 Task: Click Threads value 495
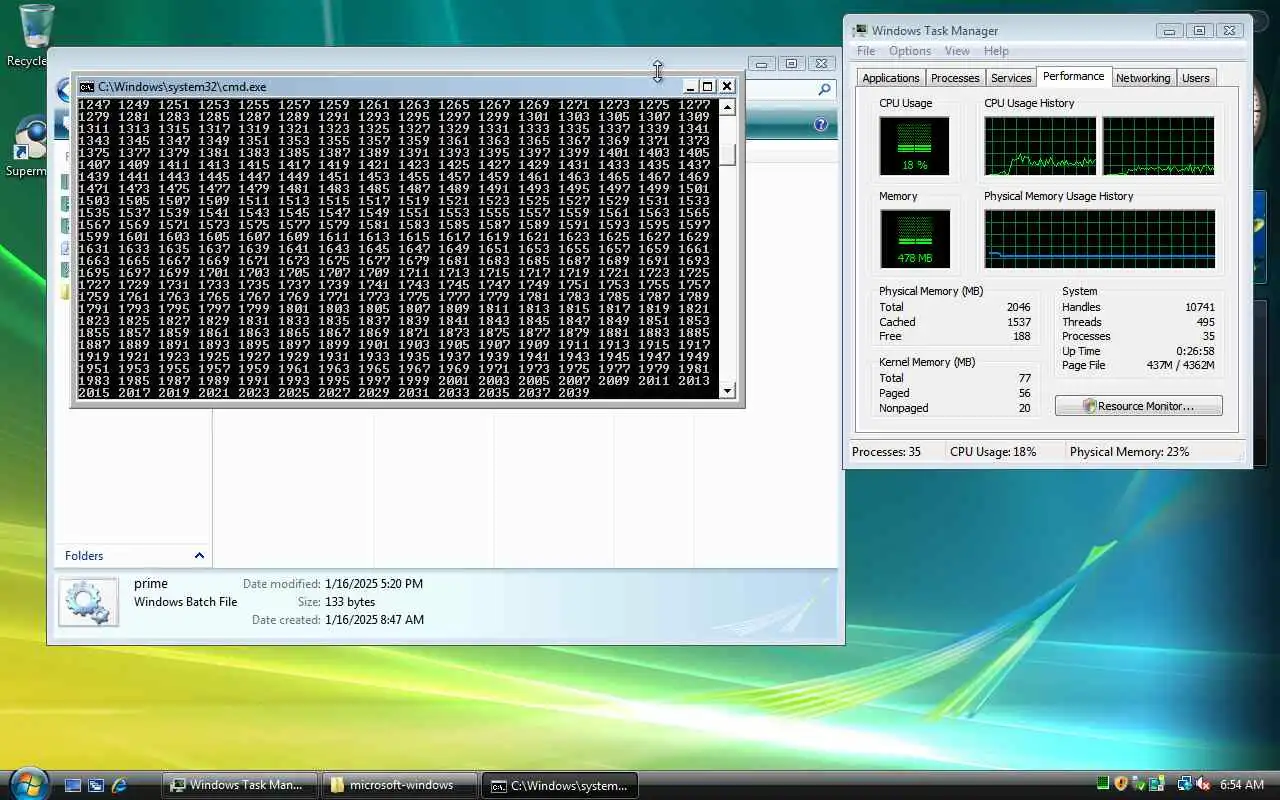click(1205, 322)
